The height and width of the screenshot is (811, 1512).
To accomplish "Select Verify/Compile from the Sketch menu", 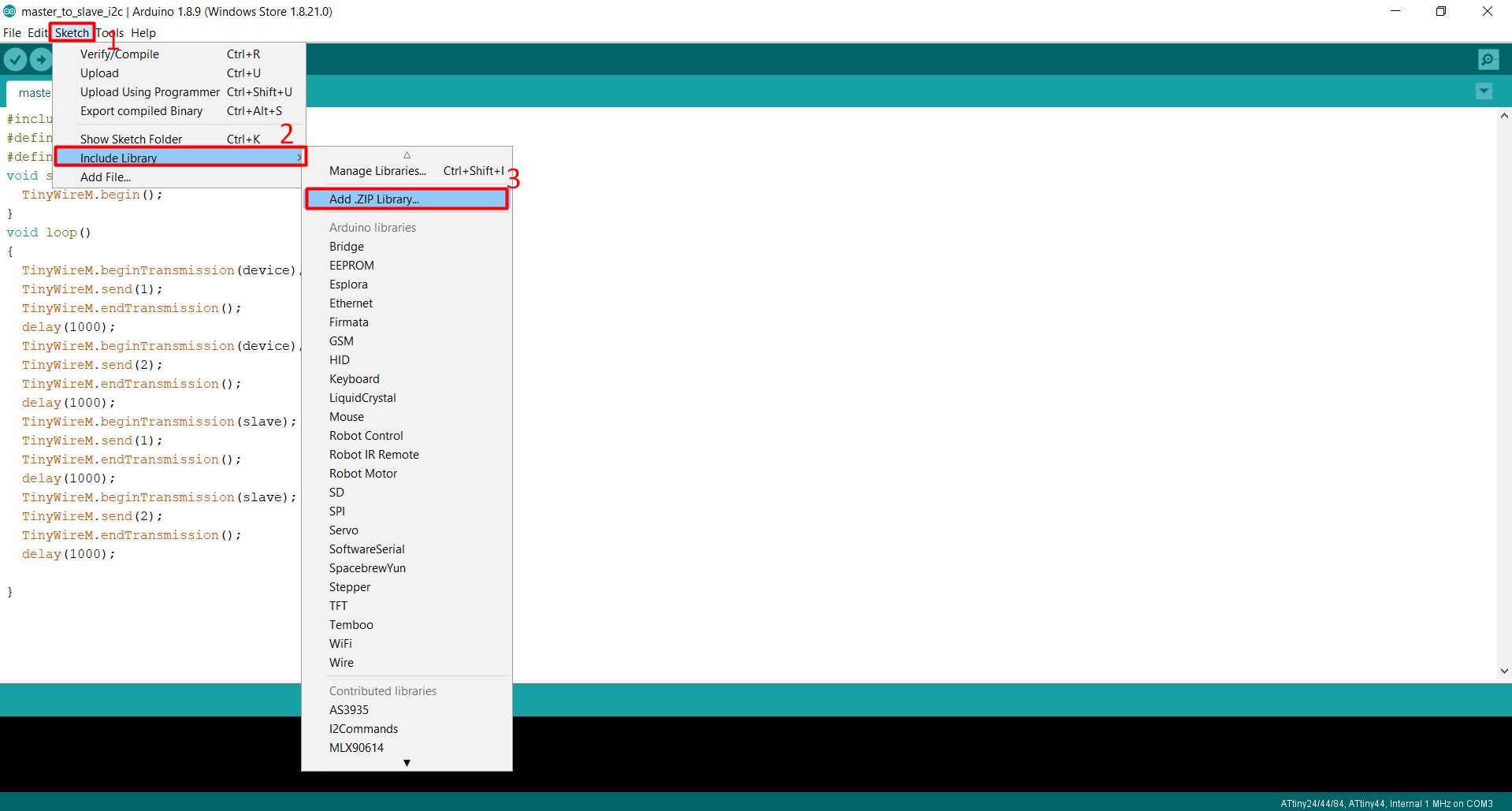I will (179, 54).
